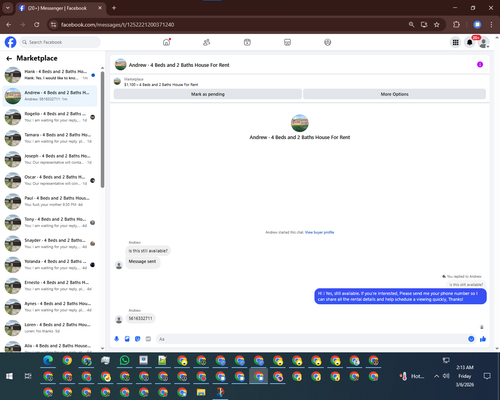
Task: Click the Facebook logo icon
Action: [x=10, y=42]
